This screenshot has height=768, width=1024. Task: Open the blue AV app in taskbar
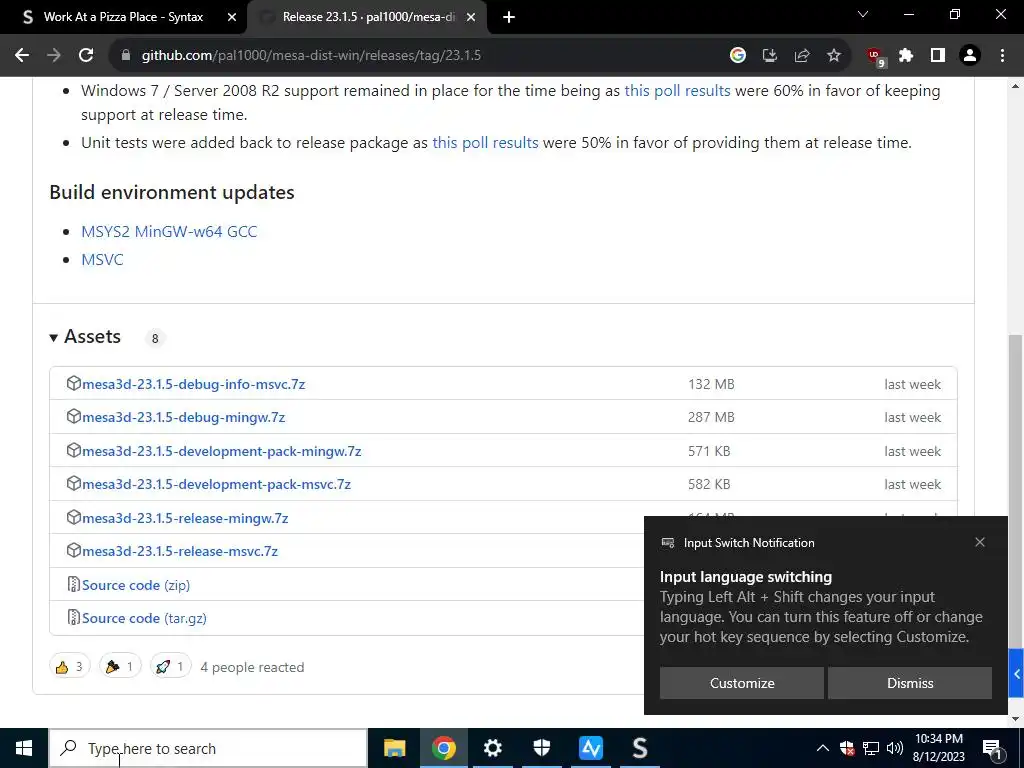click(590, 748)
